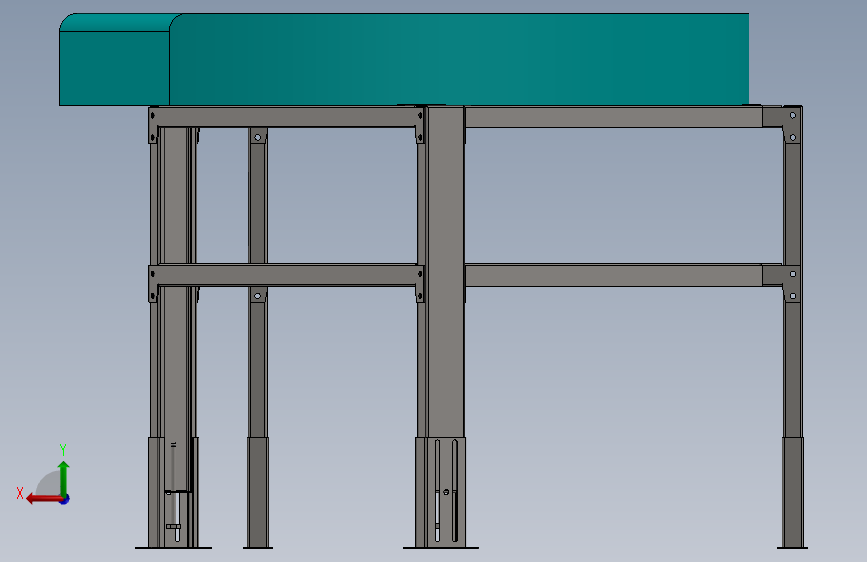Image resolution: width=867 pixels, height=562 pixels.
Task: Select the smaller teal end cap on the left
Action: point(114,59)
